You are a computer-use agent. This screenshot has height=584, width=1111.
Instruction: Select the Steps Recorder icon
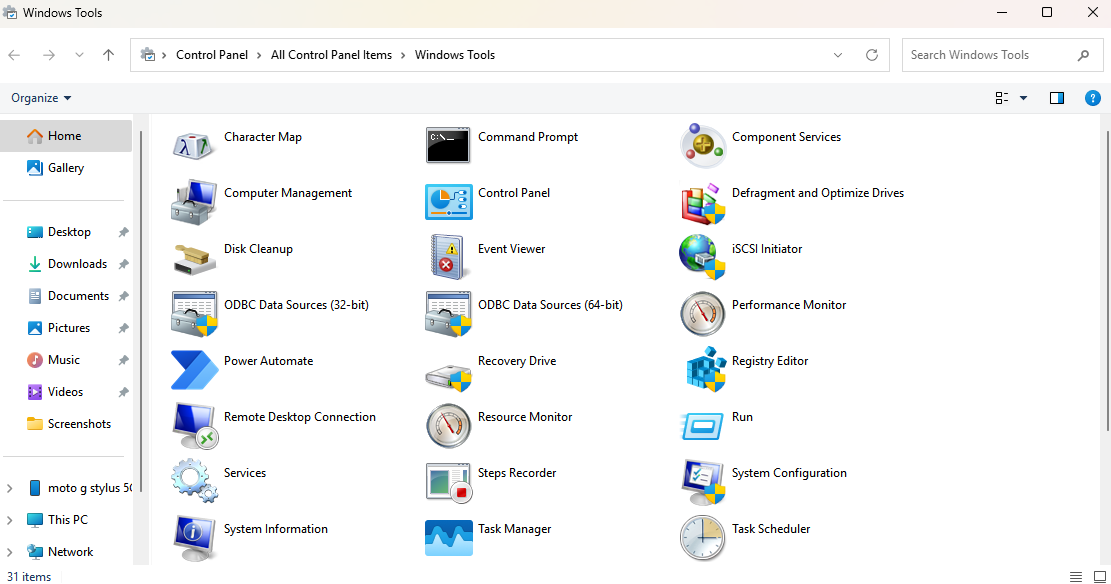click(449, 482)
